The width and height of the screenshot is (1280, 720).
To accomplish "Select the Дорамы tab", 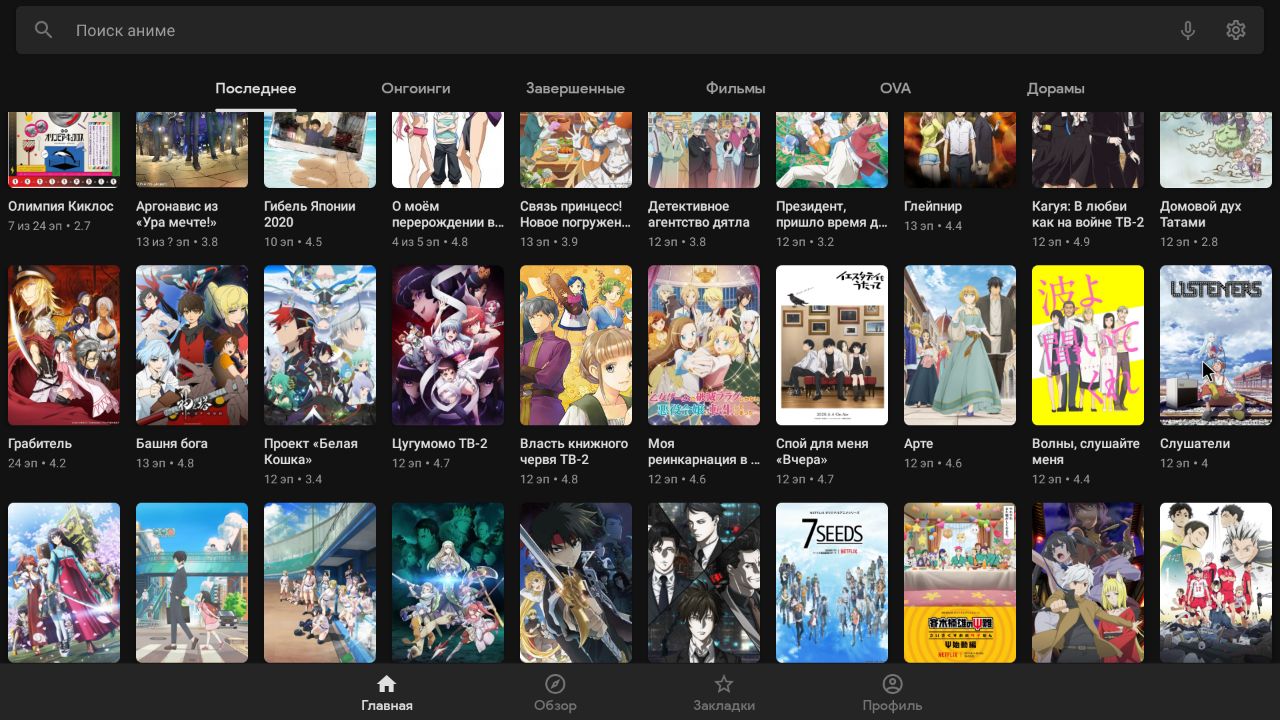I will click(x=1056, y=88).
